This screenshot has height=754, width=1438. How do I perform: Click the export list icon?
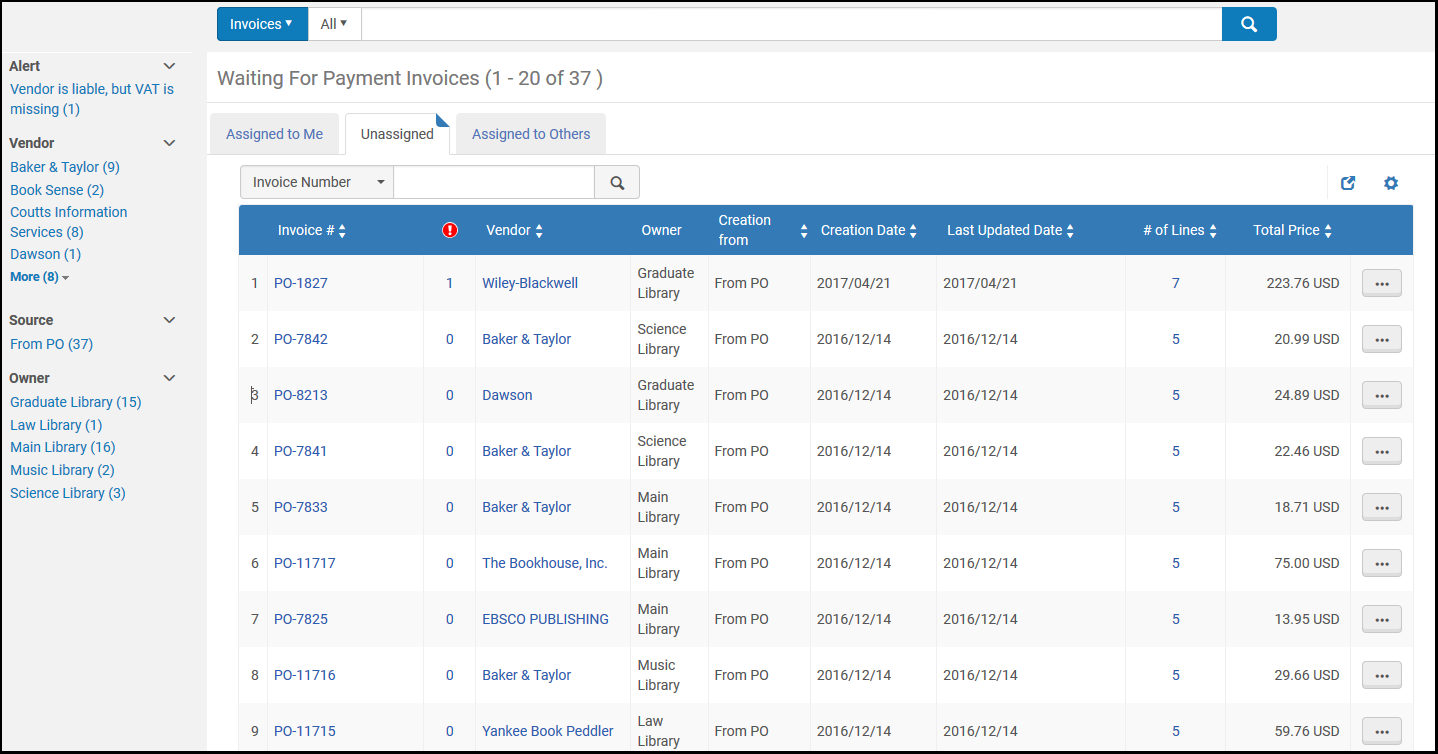click(1348, 183)
